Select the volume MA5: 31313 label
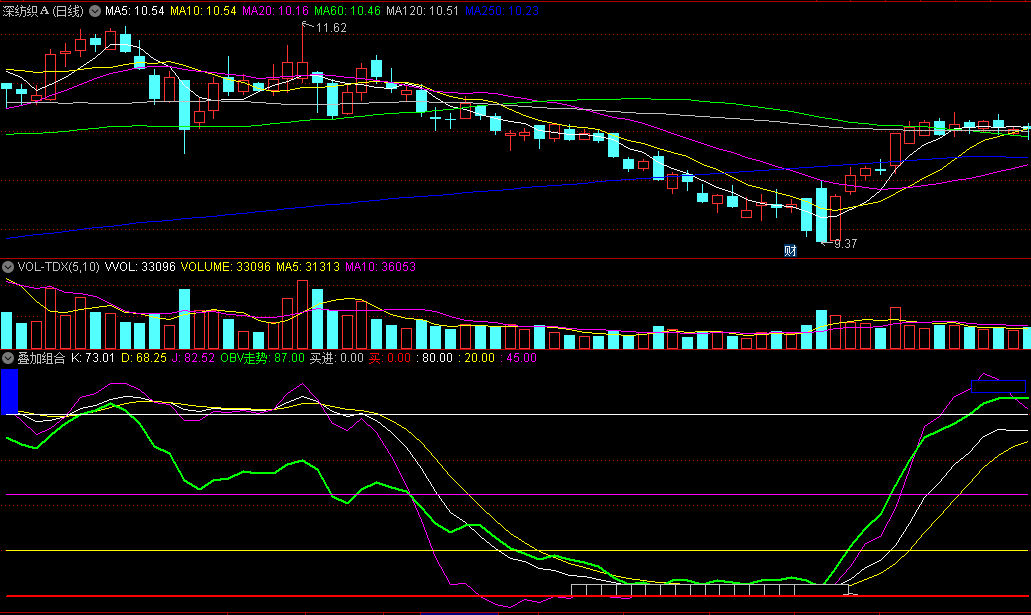The width and height of the screenshot is (1031, 615). coord(308,267)
